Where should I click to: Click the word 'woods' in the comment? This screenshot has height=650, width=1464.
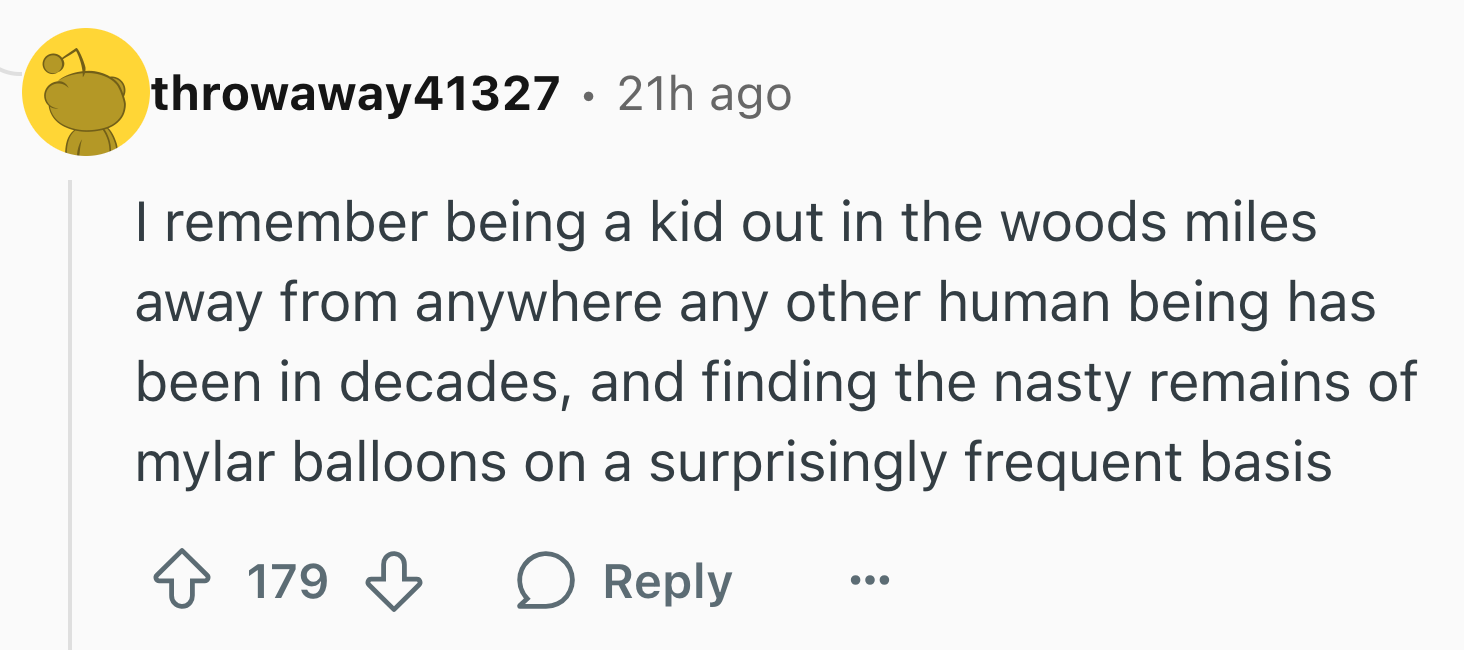tap(1084, 223)
